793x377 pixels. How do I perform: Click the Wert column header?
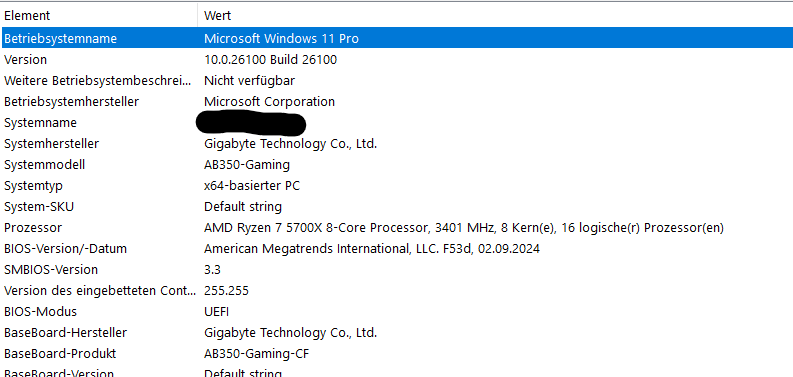click(496, 15)
